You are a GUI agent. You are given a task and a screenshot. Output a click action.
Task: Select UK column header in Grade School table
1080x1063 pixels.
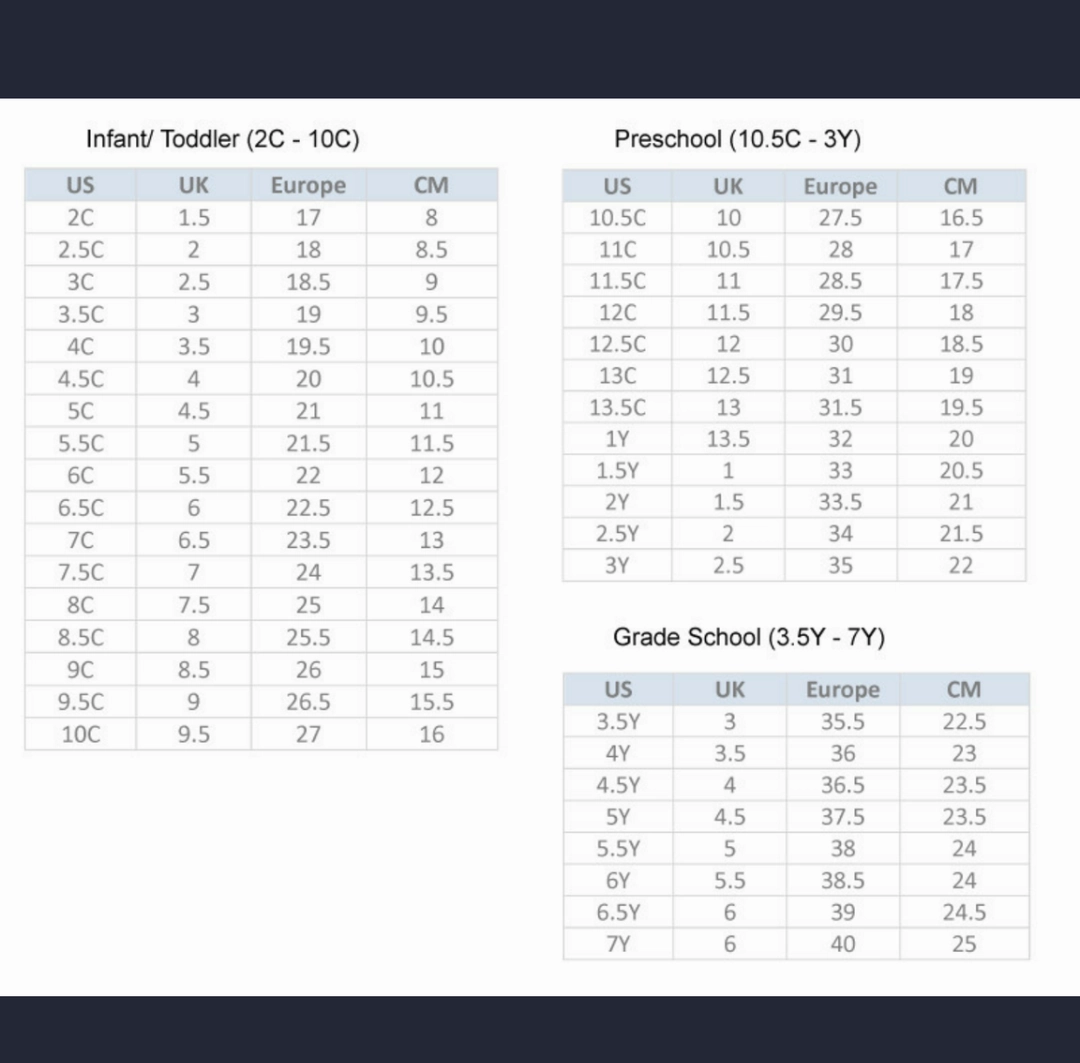[730, 690]
